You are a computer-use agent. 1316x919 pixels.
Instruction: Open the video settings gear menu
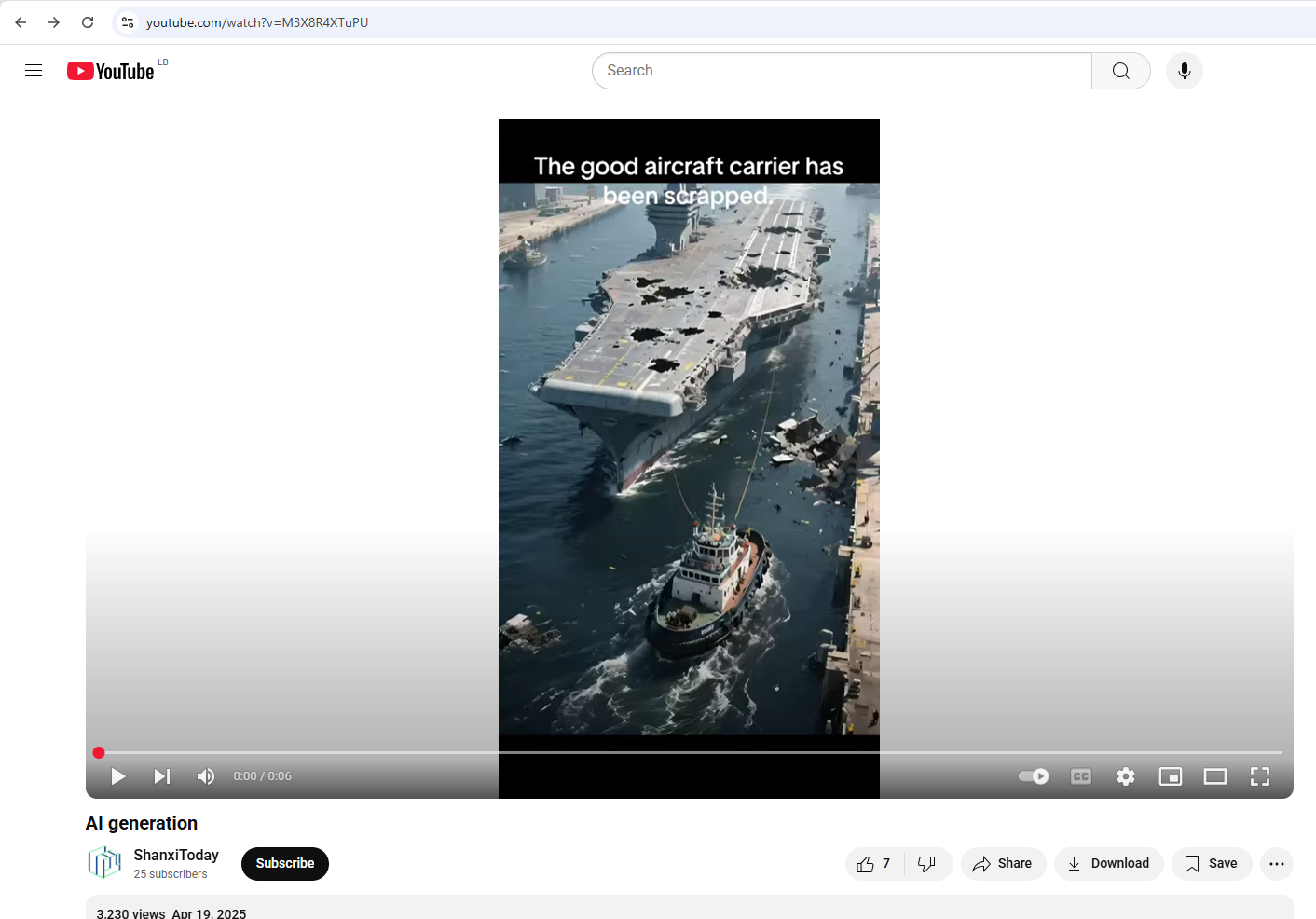pyautogui.click(x=1126, y=776)
